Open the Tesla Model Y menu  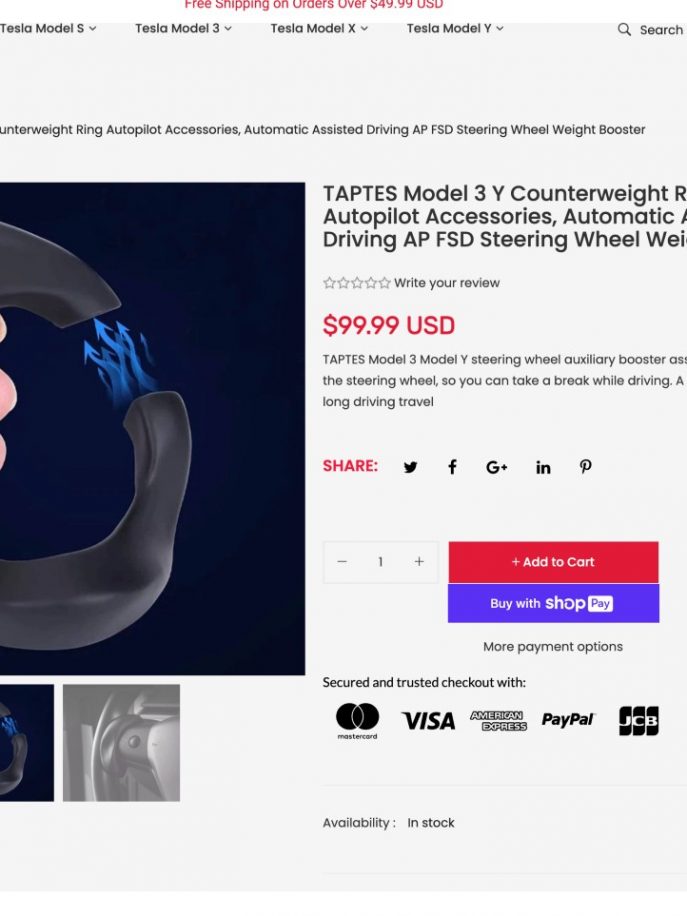455,28
